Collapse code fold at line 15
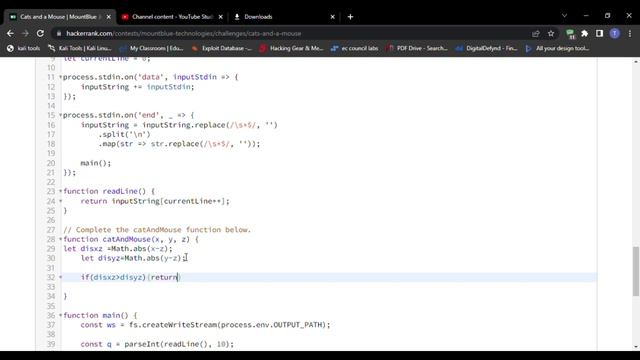Viewport: 640px width, 360px height. pos(60,115)
